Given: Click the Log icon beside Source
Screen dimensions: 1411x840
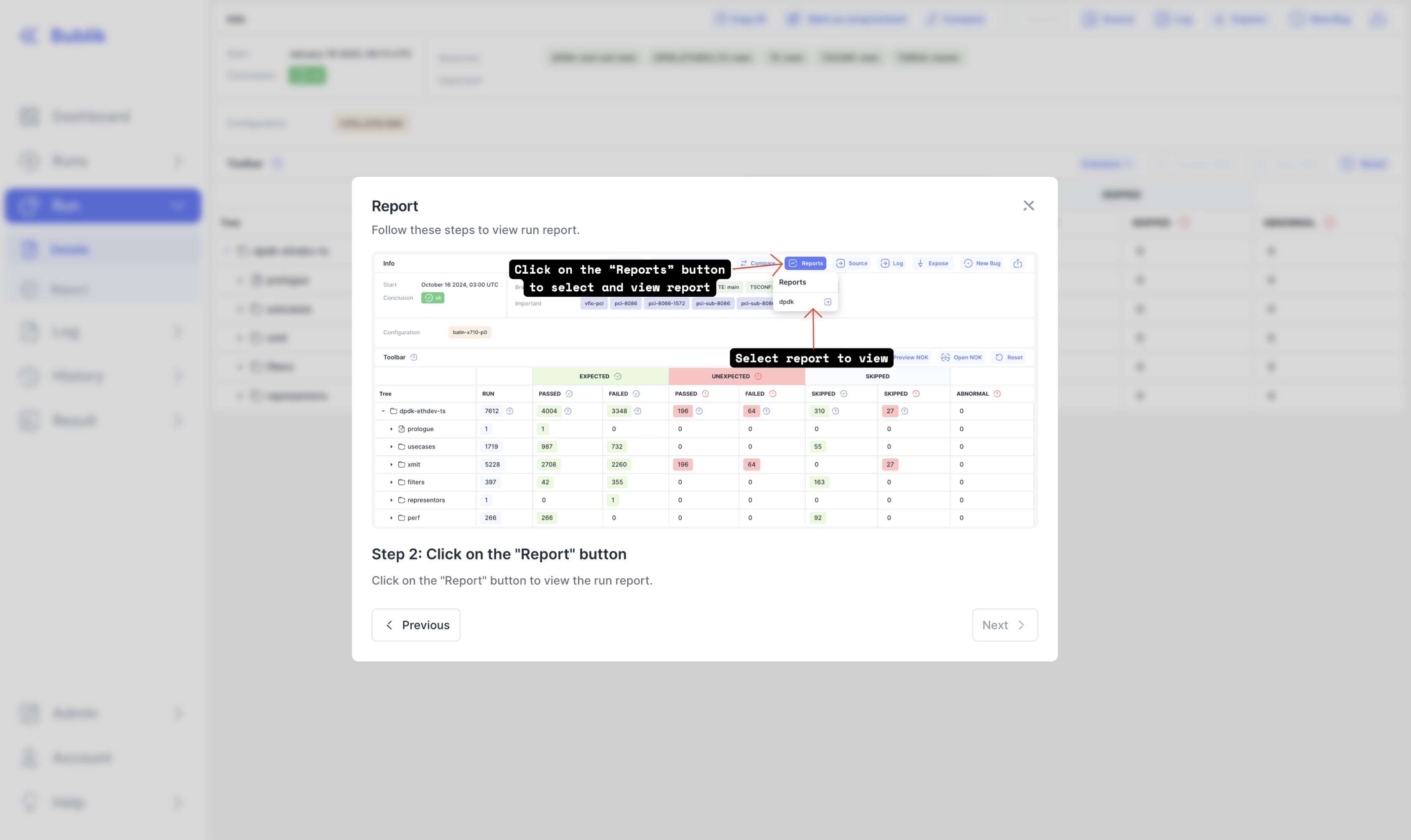Looking at the screenshot, I should [885, 263].
